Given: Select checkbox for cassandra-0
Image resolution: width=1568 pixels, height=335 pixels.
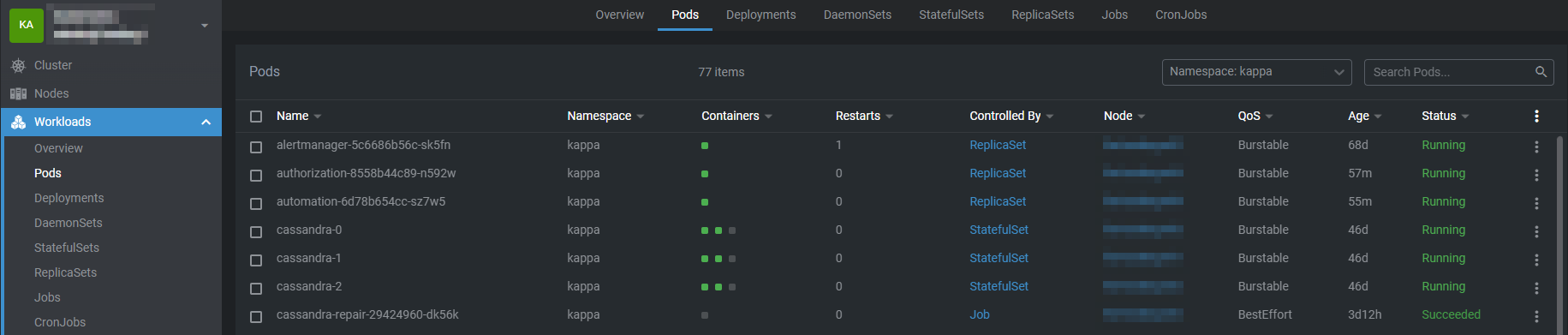Looking at the screenshot, I should coord(256,232).
